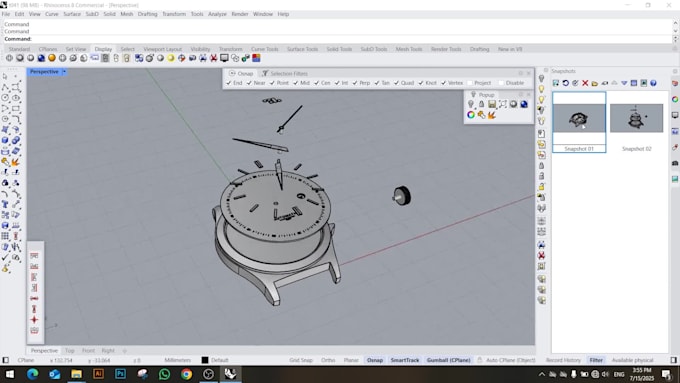Click the red star icon in floating toolbar
Image resolution: width=680 pixels, height=383 pixels.
pyautogui.click(x=34, y=320)
